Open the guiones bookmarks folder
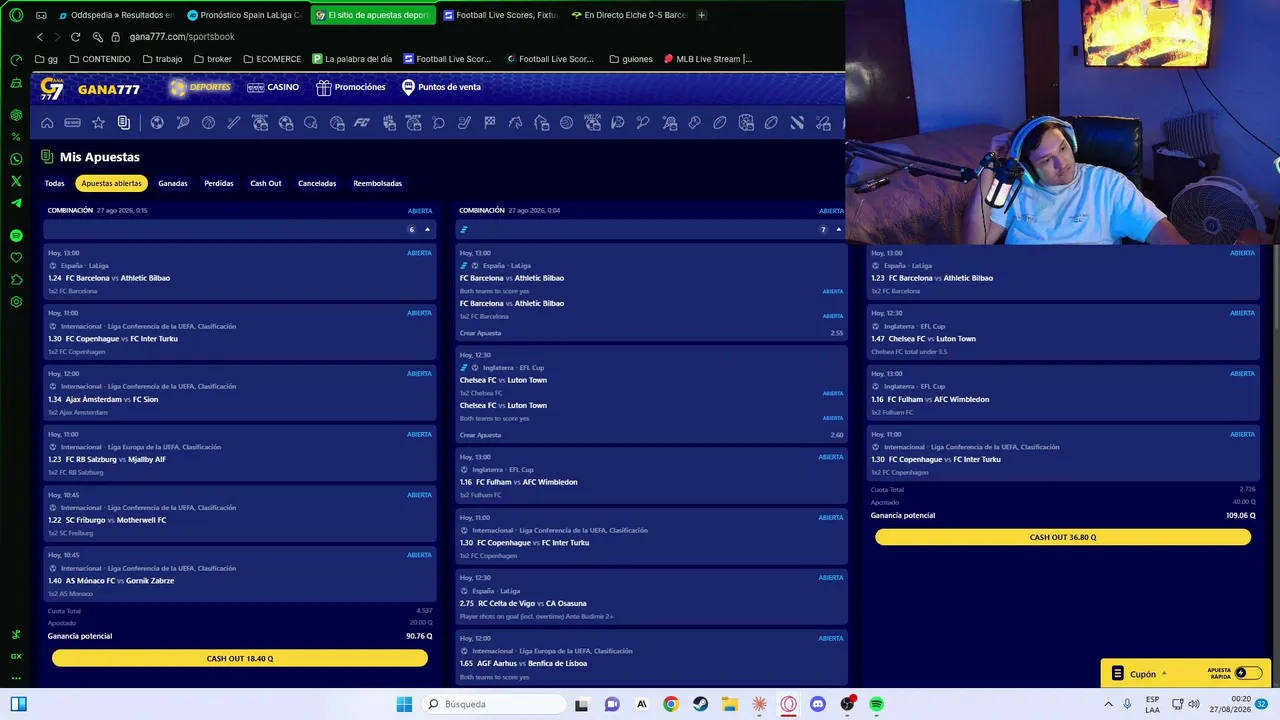This screenshot has height=720, width=1280. coord(631,59)
